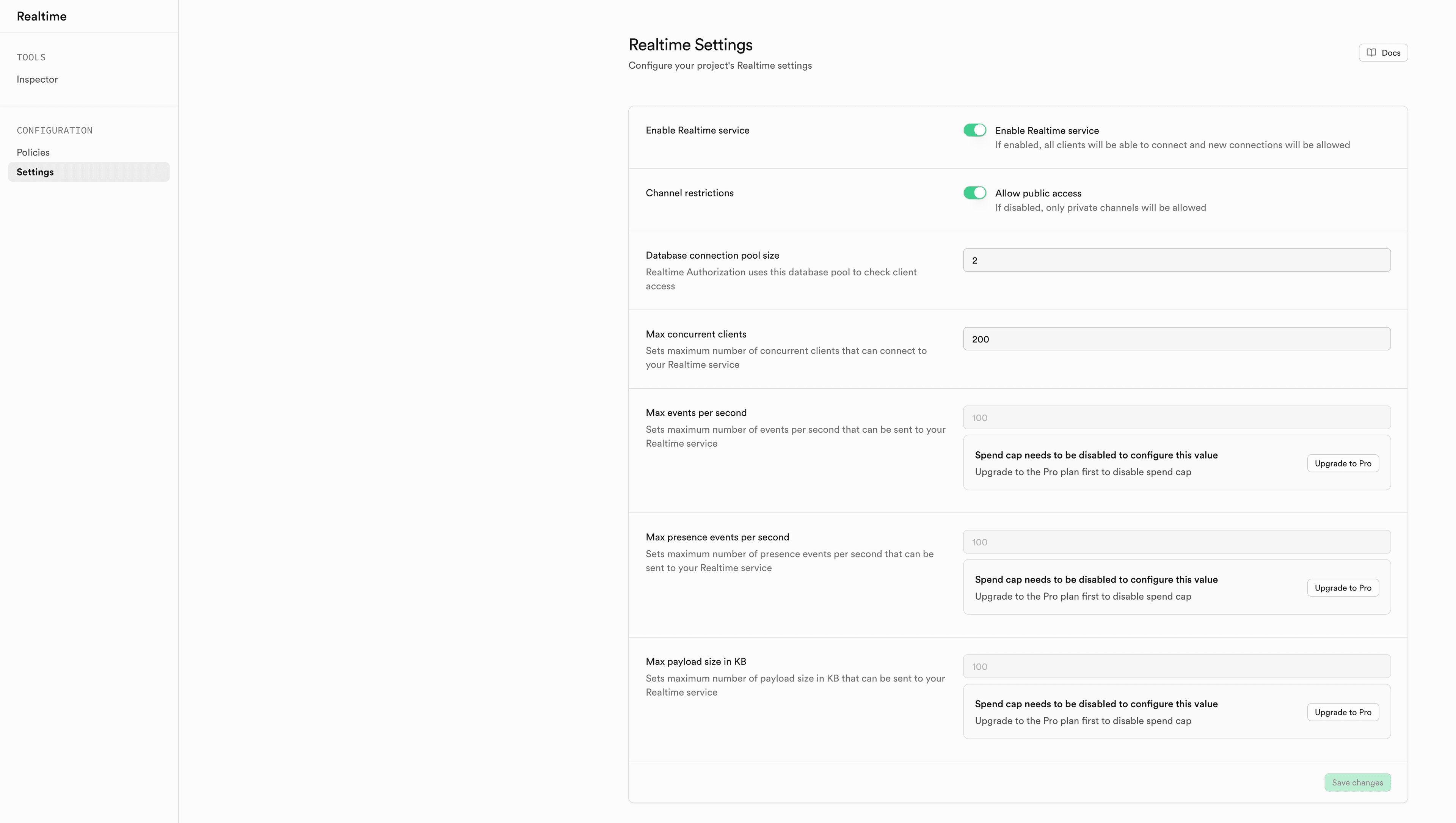
Task: Click the book icon on the Docs button
Action: (x=1372, y=52)
